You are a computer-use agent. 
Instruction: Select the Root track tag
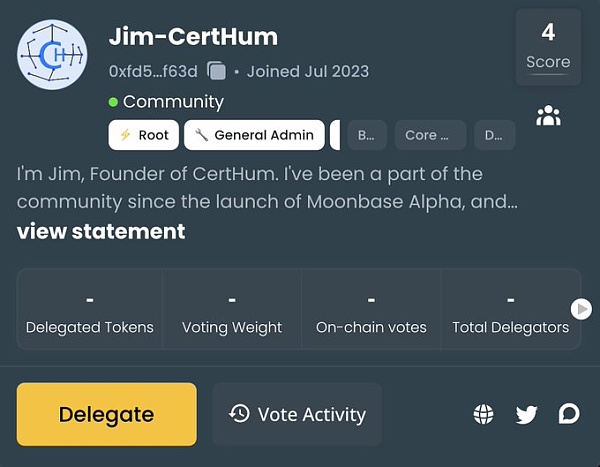[143, 135]
